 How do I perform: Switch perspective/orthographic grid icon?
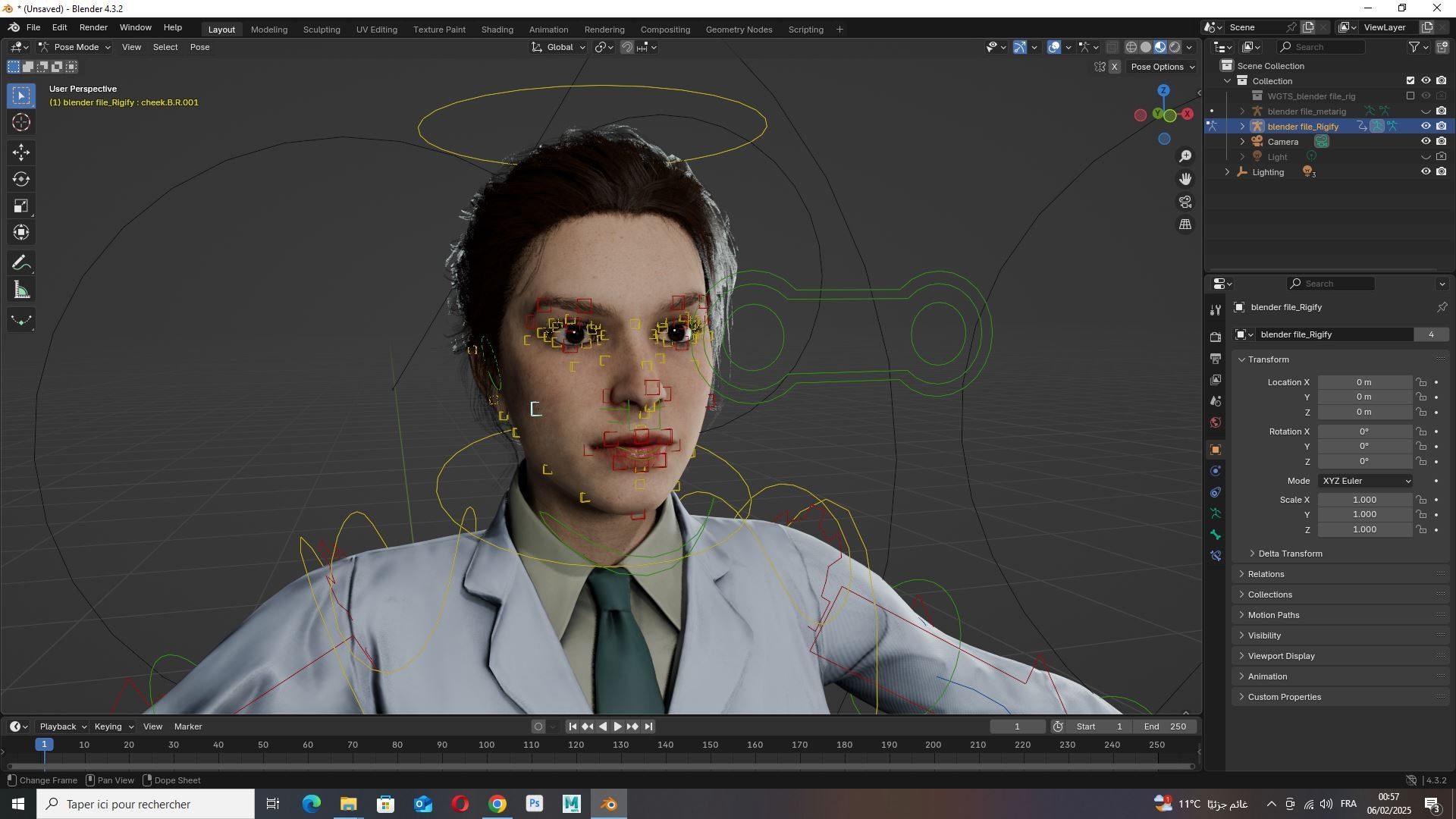[1185, 224]
